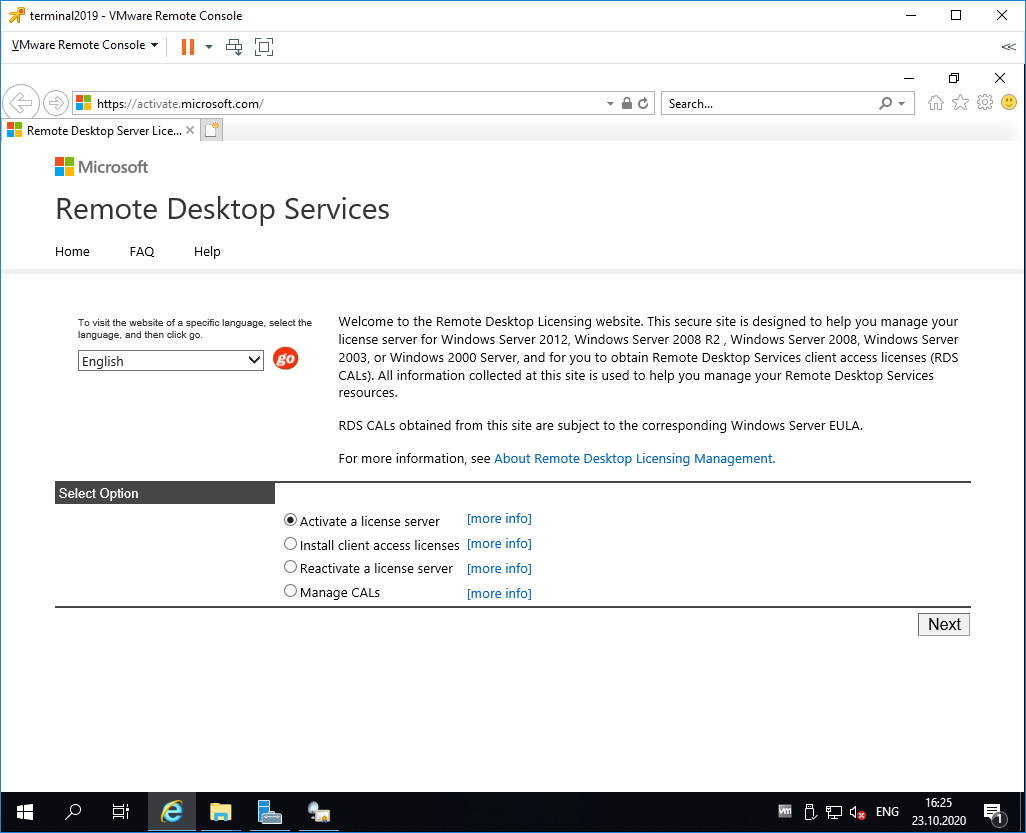This screenshot has width=1026, height=833.
Task: Select Activate a license server radio button
Action: click(291, 520)
